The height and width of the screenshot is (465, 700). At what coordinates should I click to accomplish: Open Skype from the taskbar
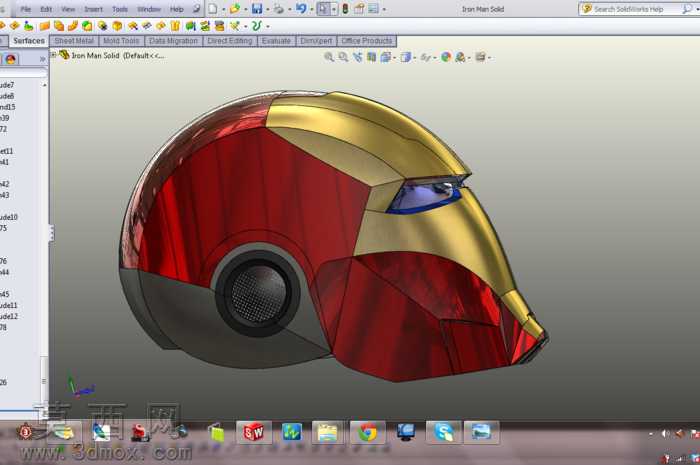[443, 432]
